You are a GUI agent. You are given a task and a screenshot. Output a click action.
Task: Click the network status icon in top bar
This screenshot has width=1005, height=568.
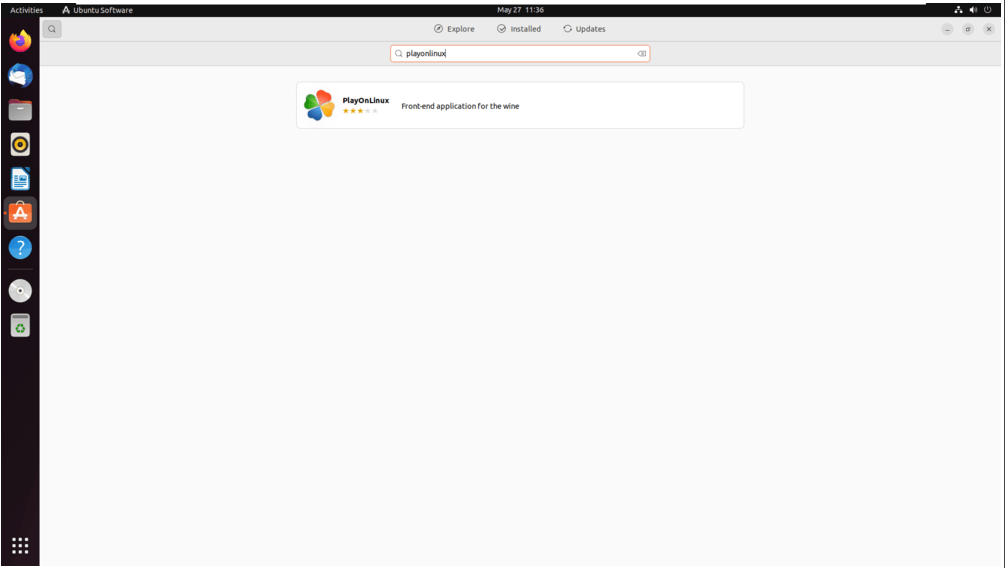958,10
